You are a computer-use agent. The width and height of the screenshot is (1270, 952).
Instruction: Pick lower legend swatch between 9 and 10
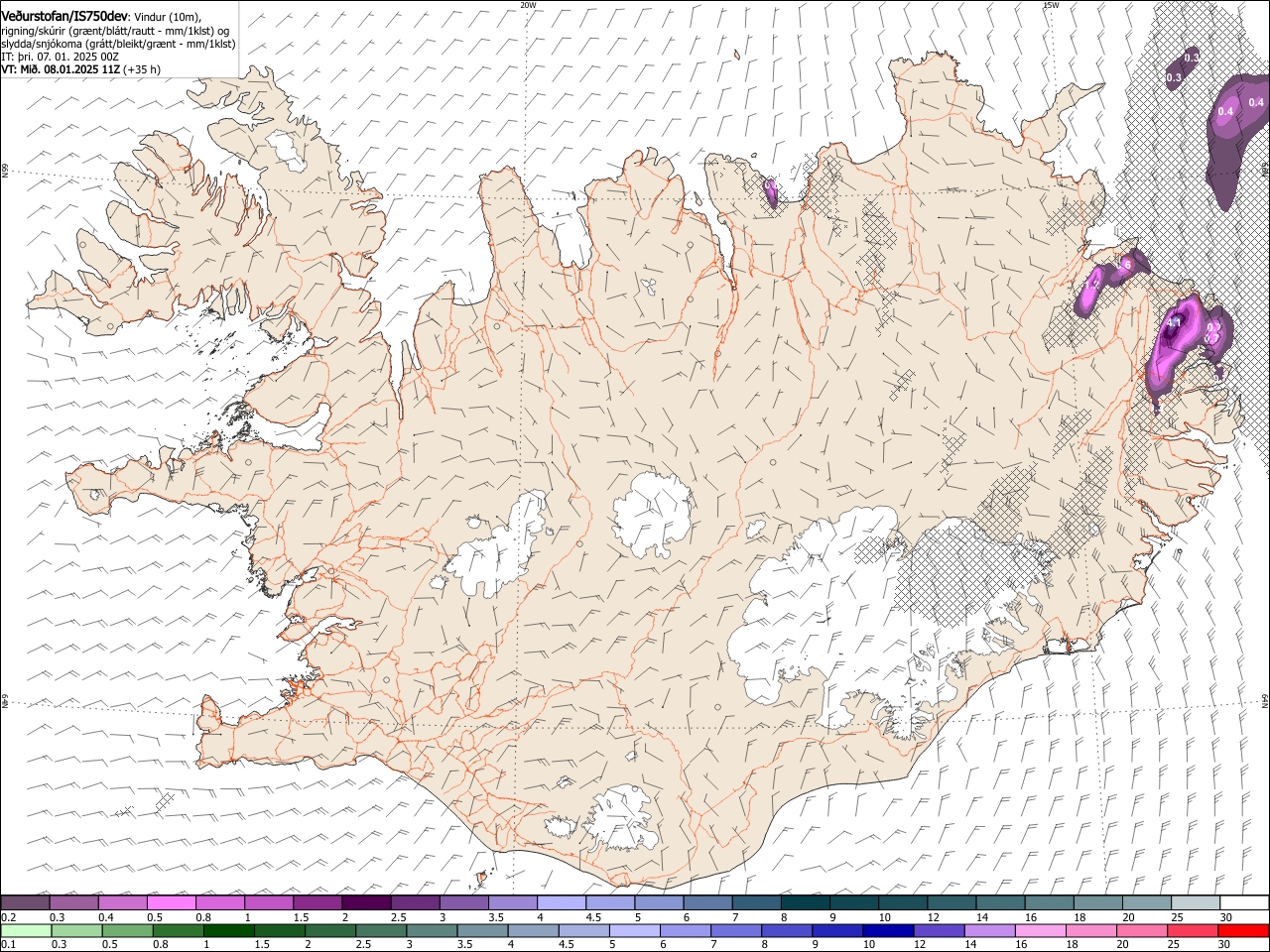pyautogui.click(x=836, y=930)
